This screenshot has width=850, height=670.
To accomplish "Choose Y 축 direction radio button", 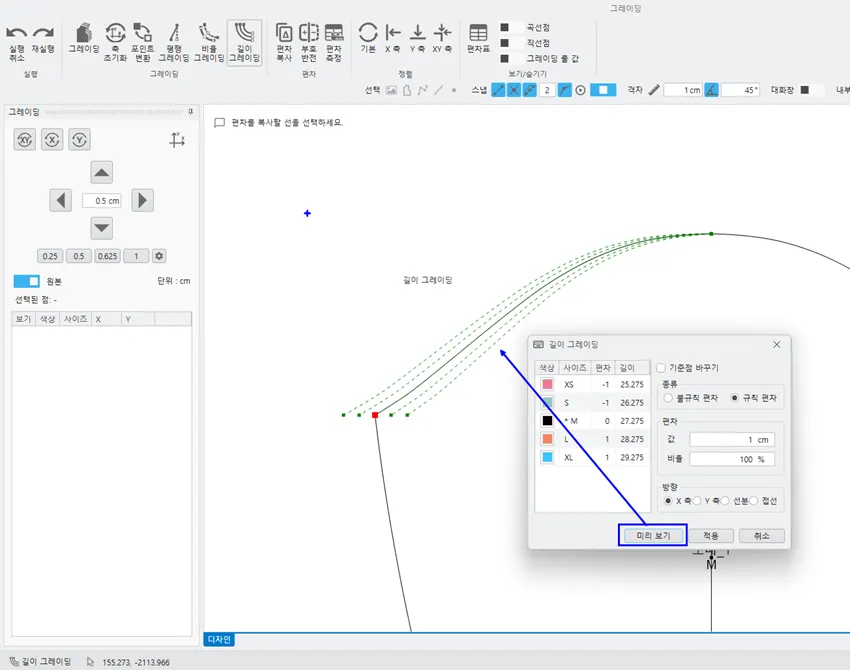I will click(x=697, y=500).
